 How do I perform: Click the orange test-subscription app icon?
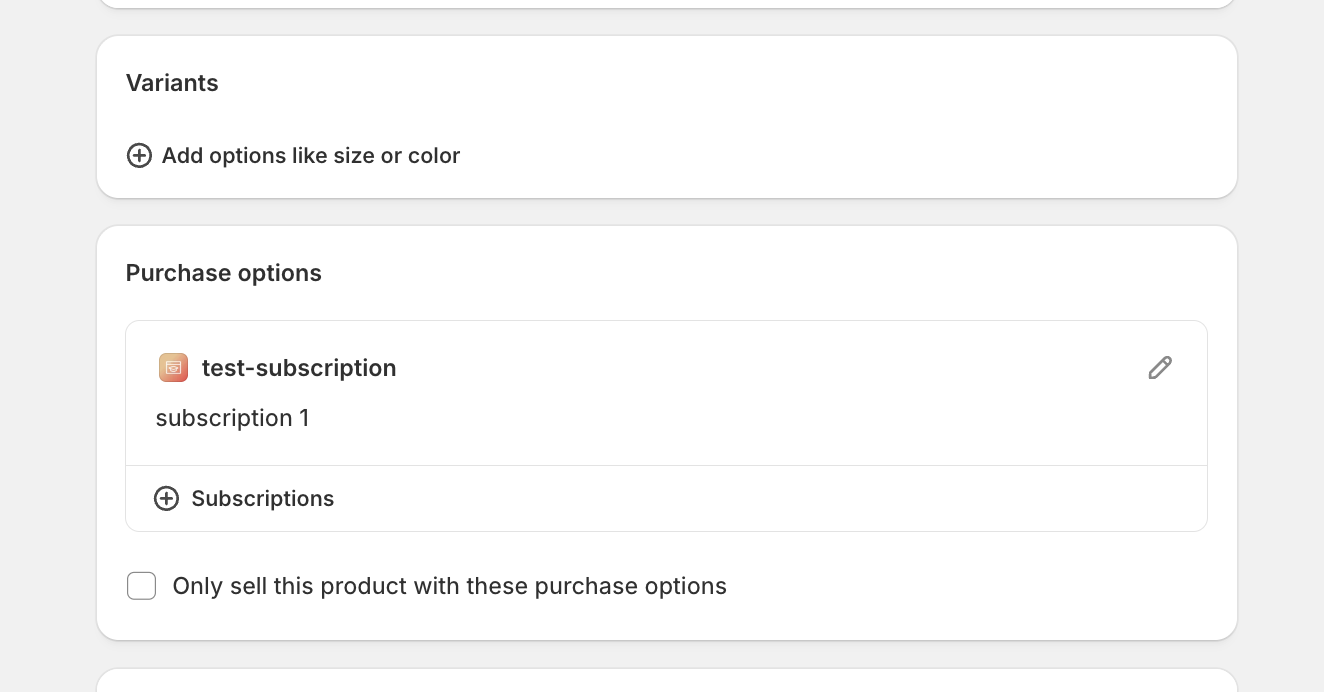tap(173, 368)
